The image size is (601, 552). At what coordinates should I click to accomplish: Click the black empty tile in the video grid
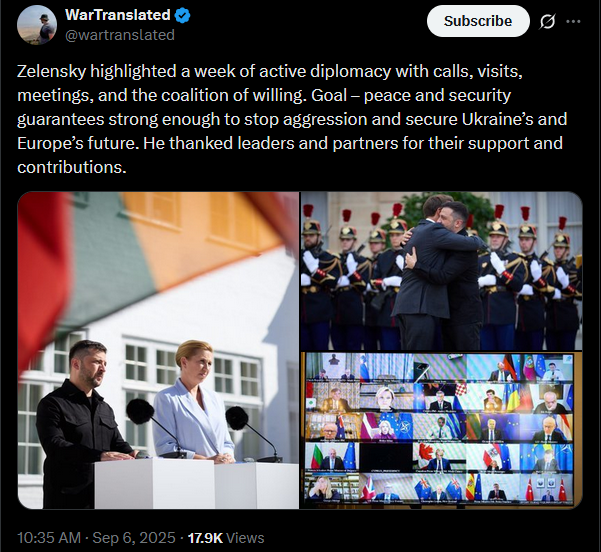click(385, 457)
